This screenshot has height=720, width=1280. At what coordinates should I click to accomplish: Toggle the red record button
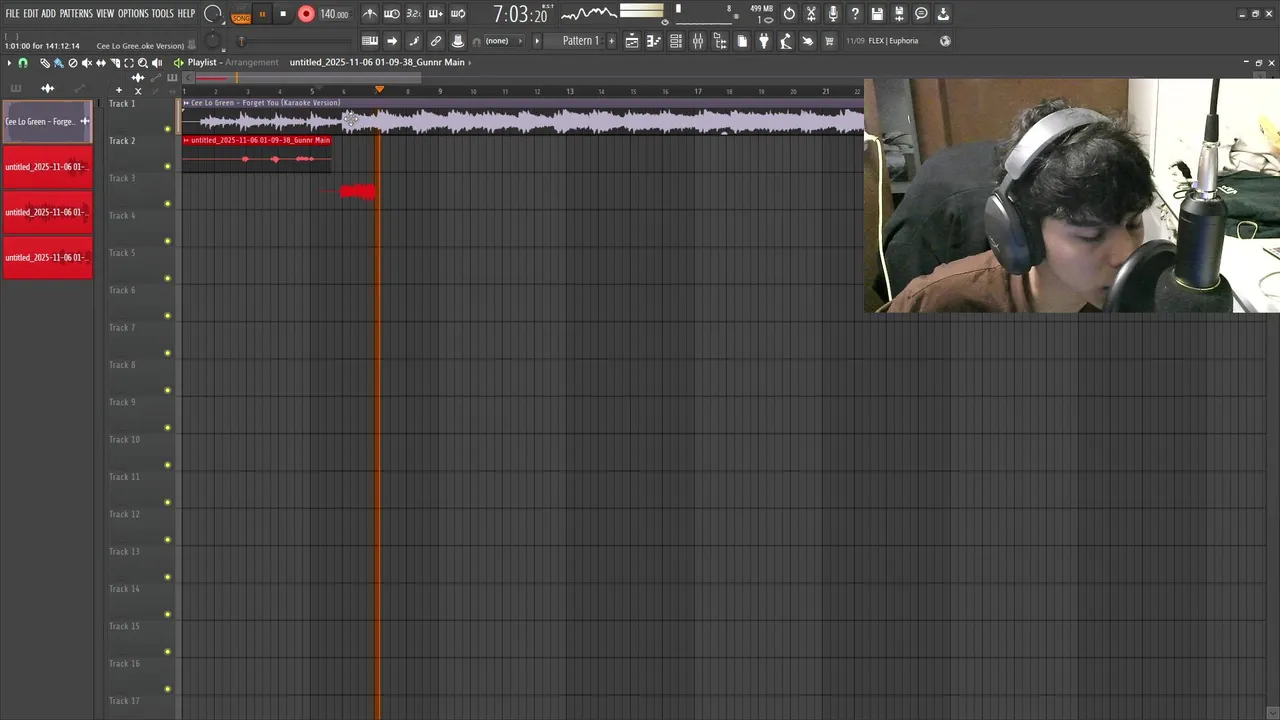coord(306,14)
